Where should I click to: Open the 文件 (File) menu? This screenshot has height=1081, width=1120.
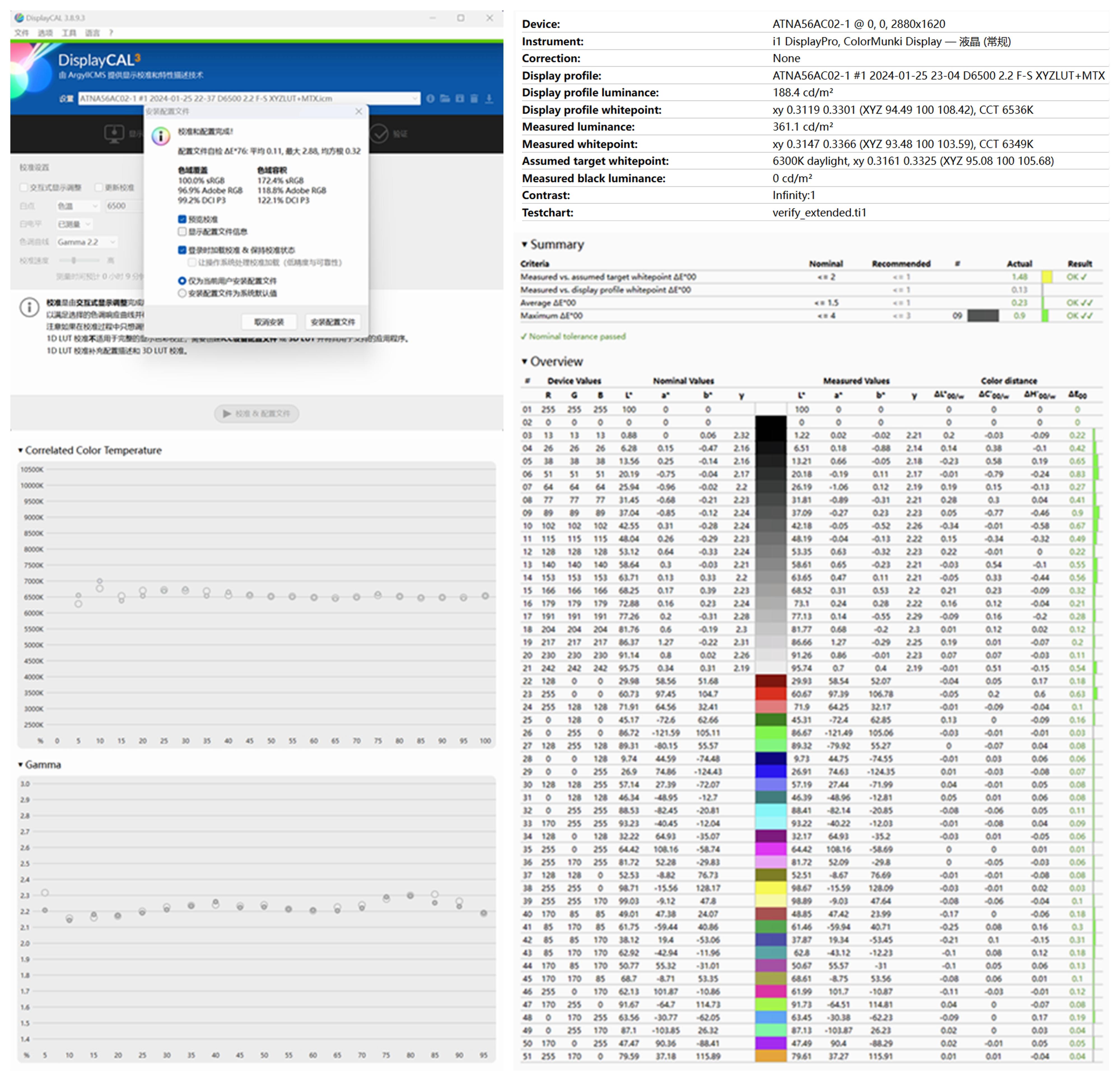[22, 32]
